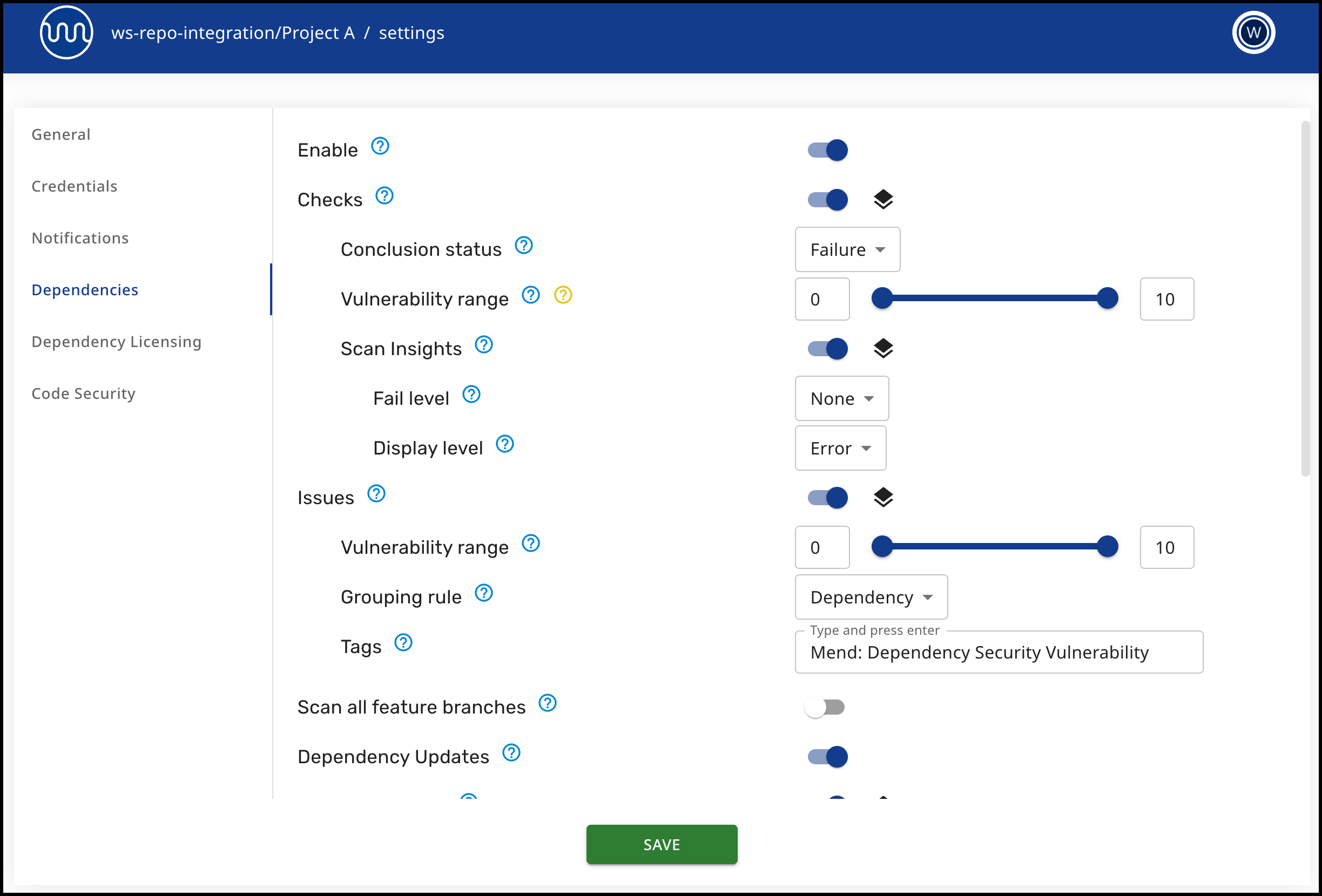Screen dimensions: 1322x896
Task: Click yellow help icon for Vulnerability range
Action: pos(563,295)
